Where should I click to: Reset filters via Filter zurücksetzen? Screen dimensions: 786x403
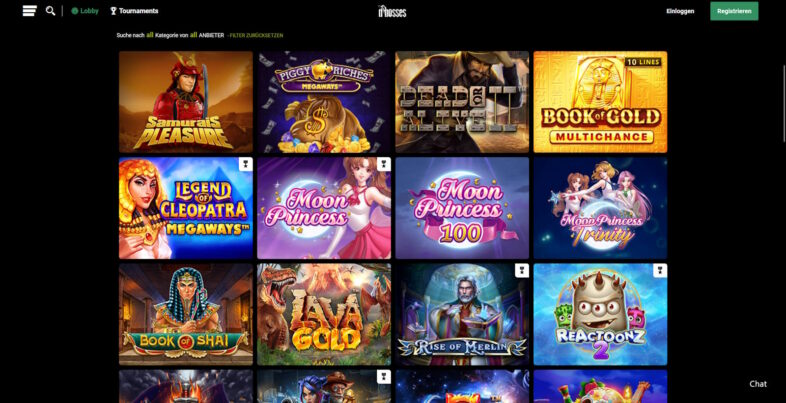pos(256,36)
